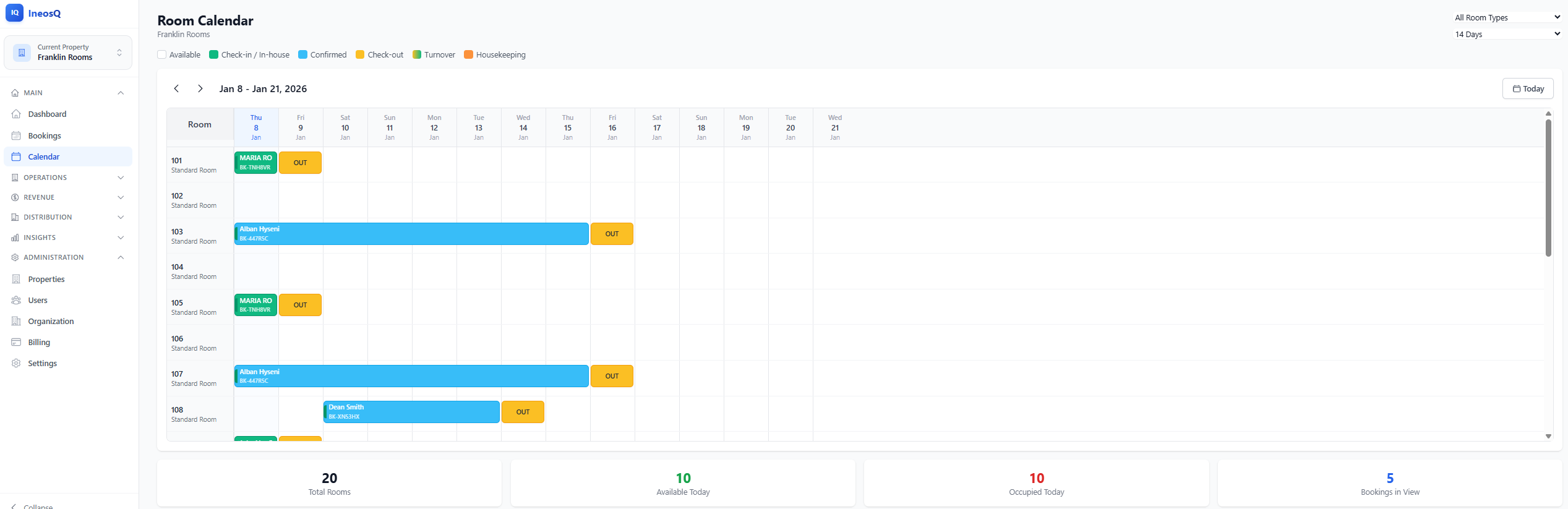Click the OUT block in room 108

[523, 412]
